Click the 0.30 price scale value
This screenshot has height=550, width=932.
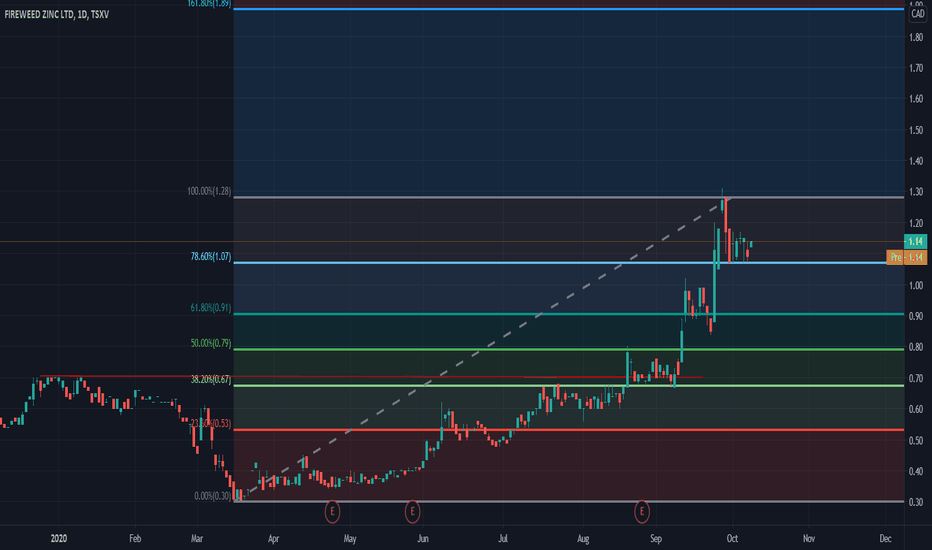[x=916, y=502]
